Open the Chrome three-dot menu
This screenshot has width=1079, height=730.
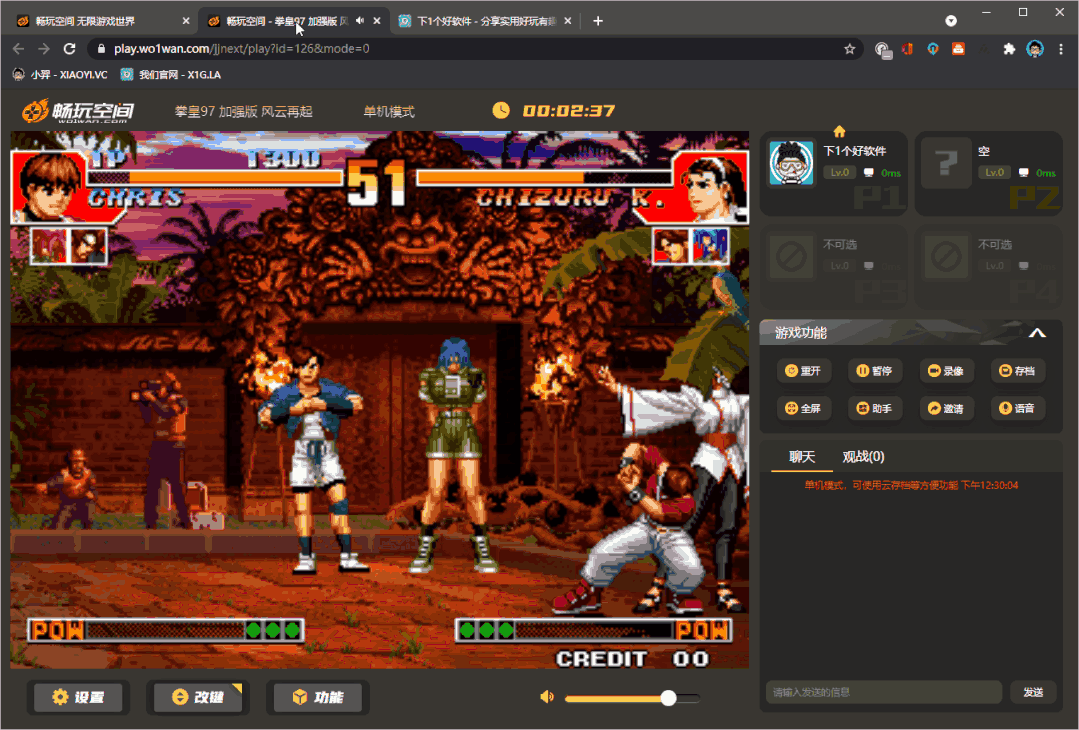[x=1060, y=49]
